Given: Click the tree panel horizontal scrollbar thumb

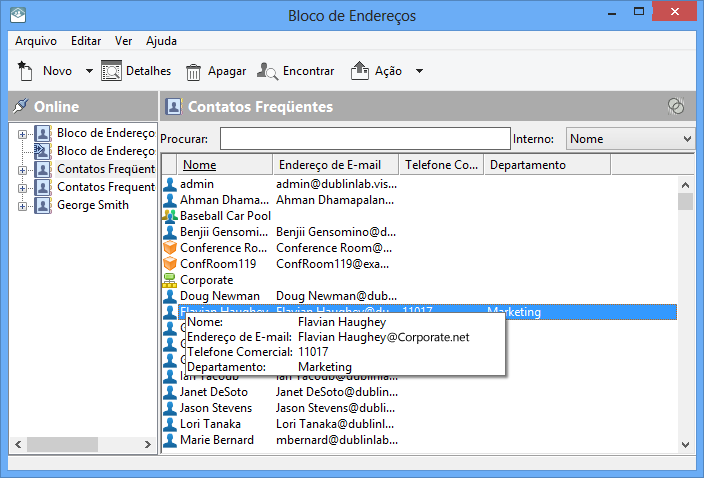Looking at the screenshot, I should point(62,444).
